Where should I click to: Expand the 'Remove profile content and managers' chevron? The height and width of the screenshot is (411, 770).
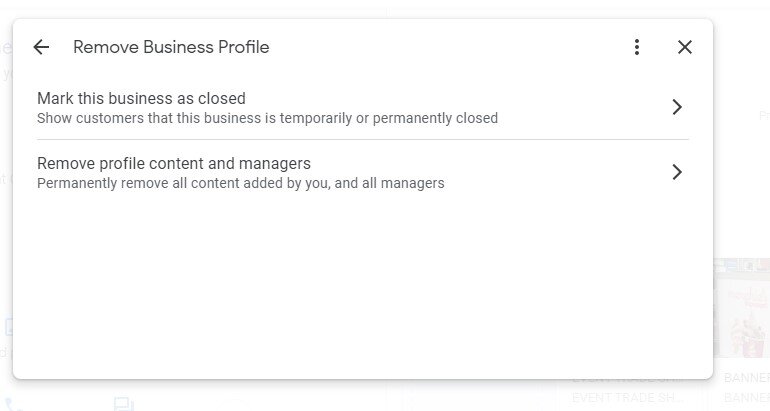[677, 172]
